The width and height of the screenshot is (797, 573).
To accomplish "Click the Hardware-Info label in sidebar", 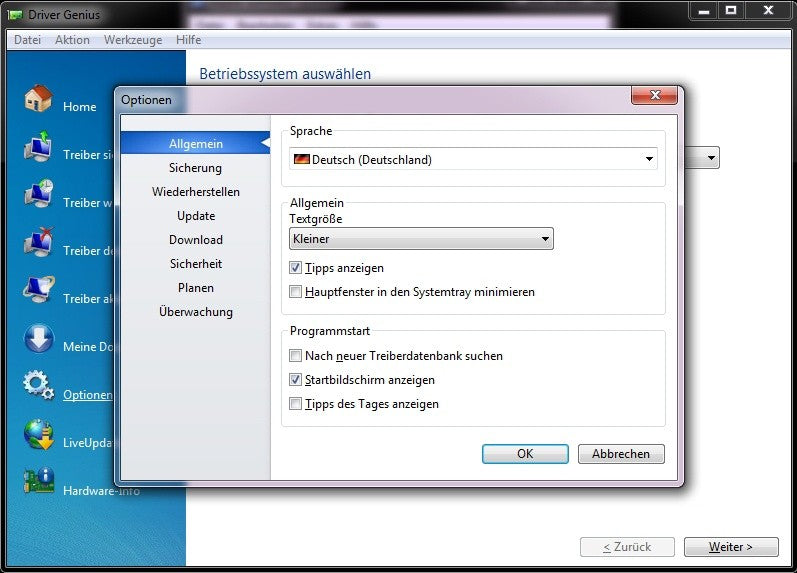I will tap(101, 491).
